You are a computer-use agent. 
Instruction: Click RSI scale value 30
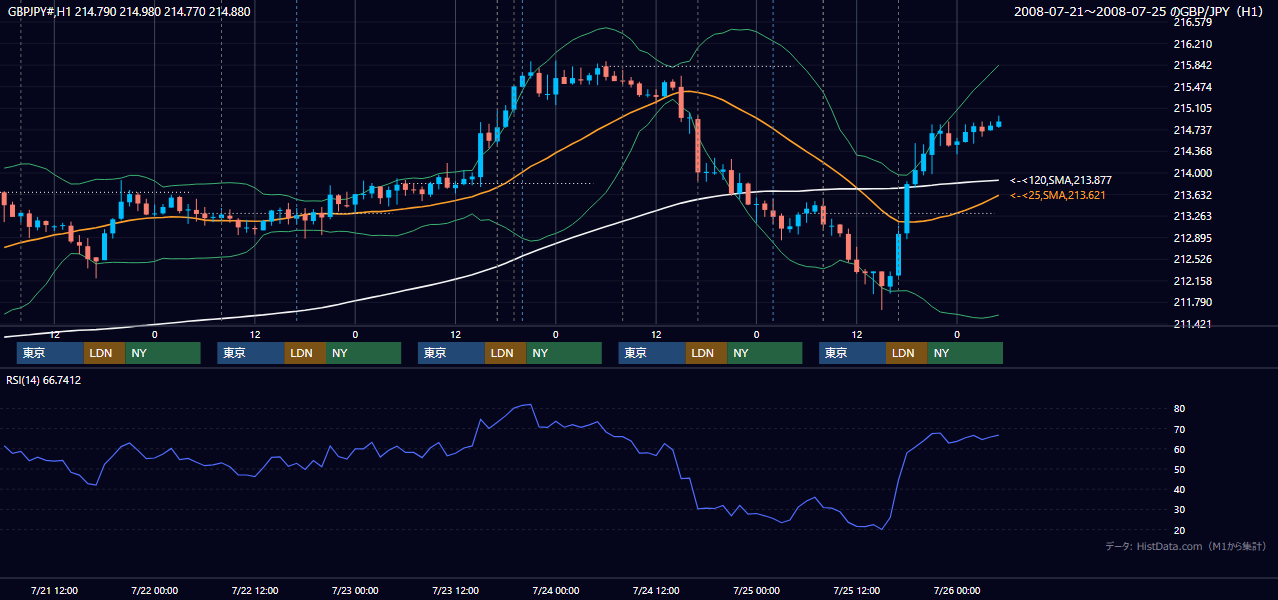1179,510
